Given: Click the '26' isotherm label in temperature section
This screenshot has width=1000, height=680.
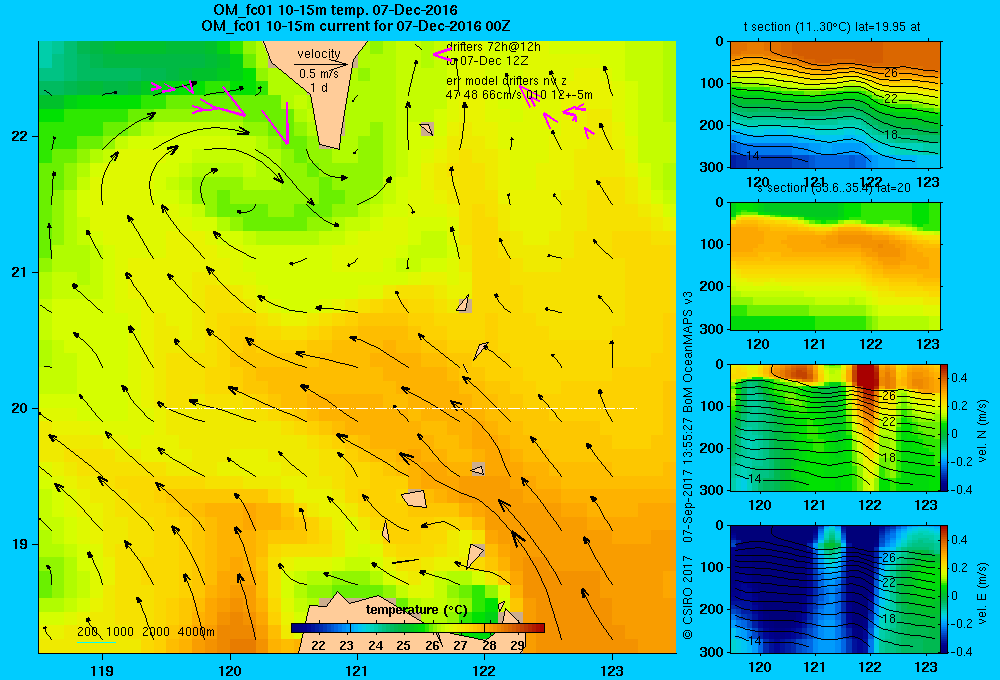Looking at the screenshot, I should (891, 73).
